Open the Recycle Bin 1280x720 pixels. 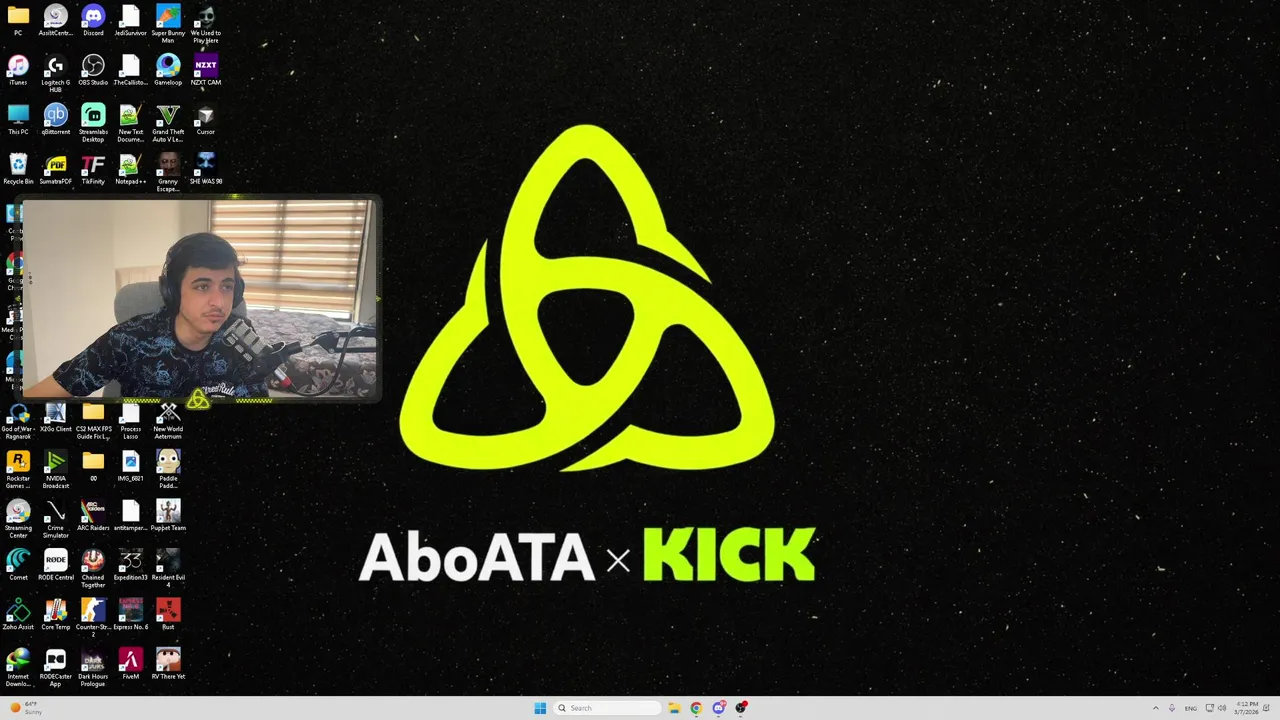18,168
